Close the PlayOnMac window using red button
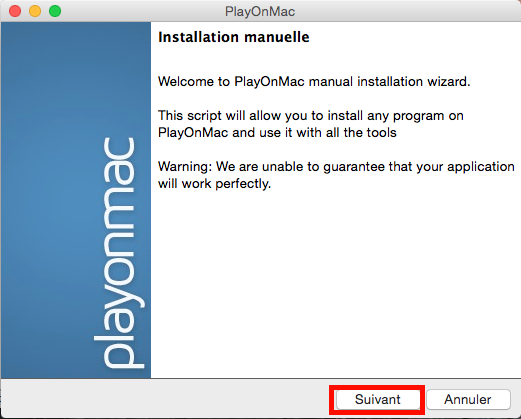 click(x=15, y=11)
